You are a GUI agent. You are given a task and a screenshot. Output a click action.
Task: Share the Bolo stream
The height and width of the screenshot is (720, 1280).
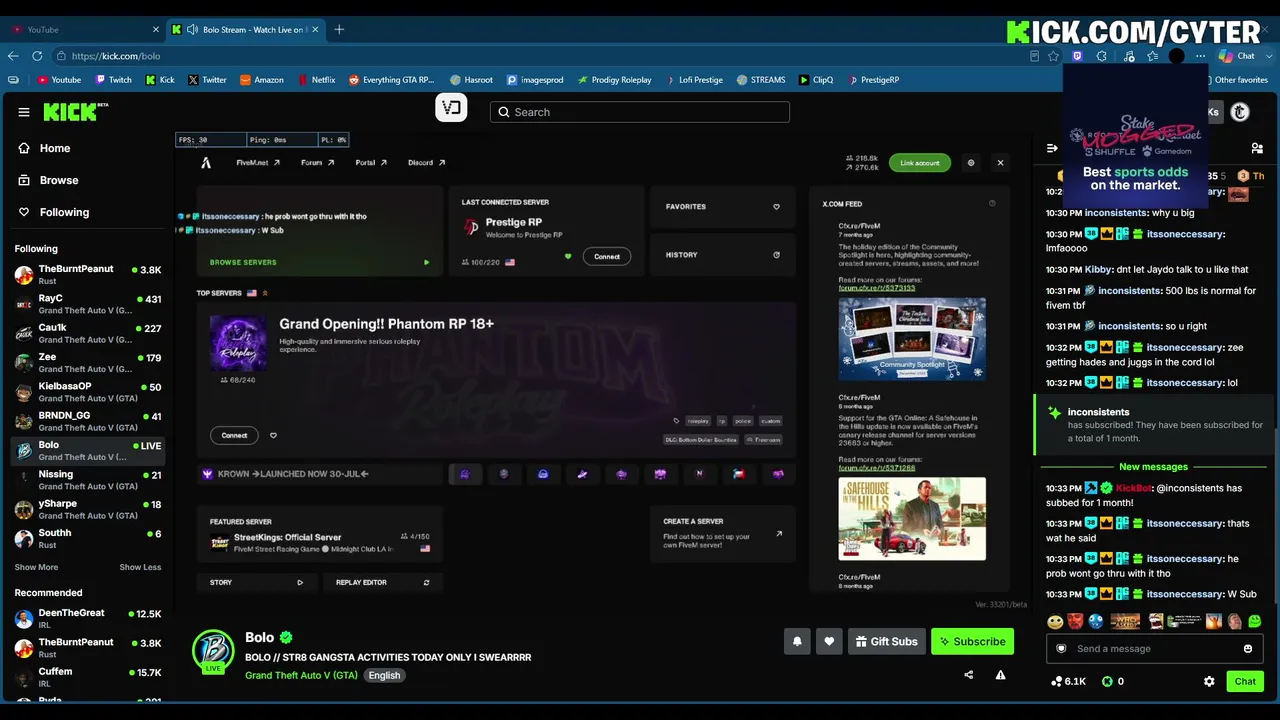click(968, 675)
